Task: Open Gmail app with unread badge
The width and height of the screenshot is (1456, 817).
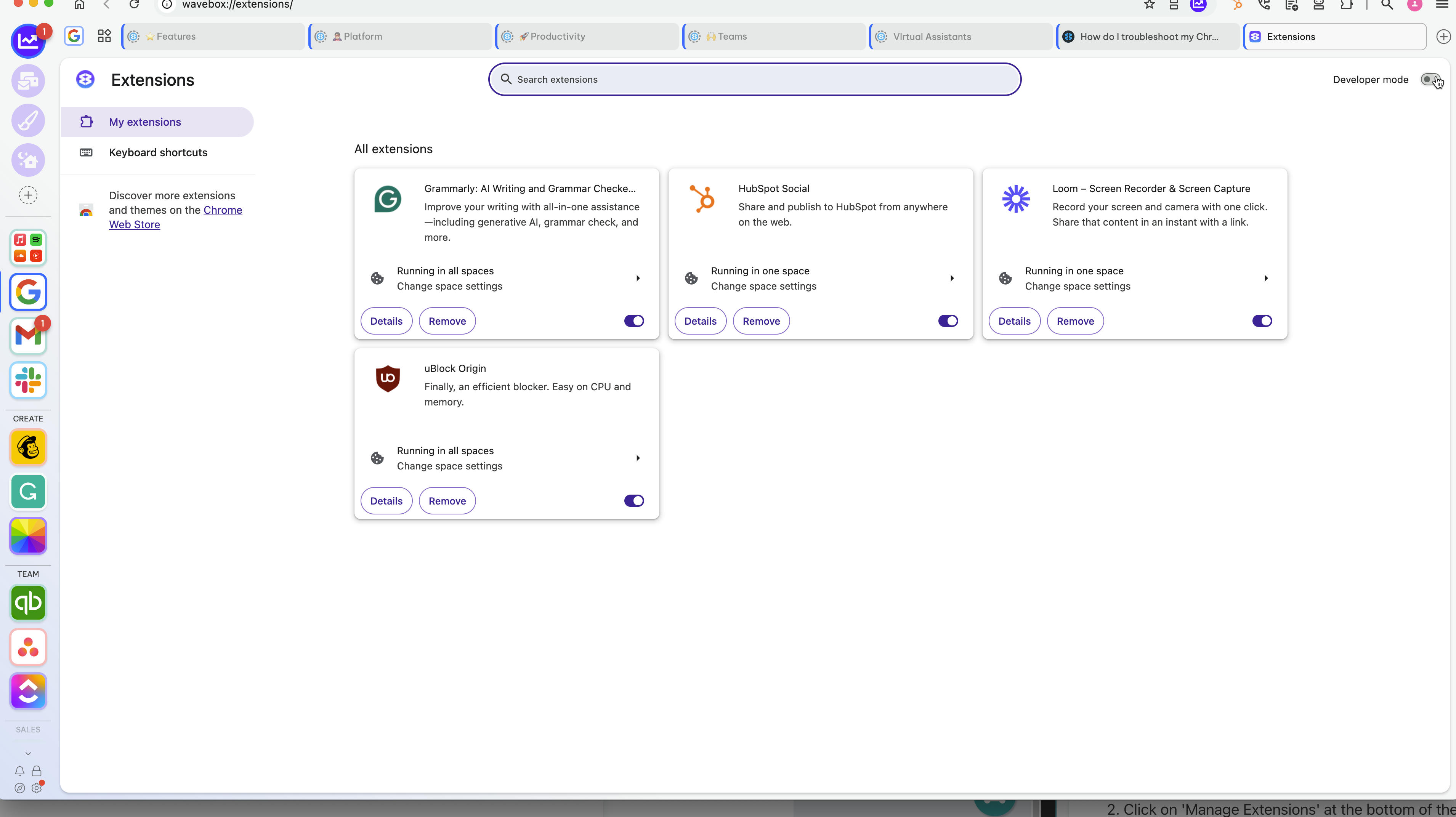Action: pyautogui.click(x=28, y=336)
